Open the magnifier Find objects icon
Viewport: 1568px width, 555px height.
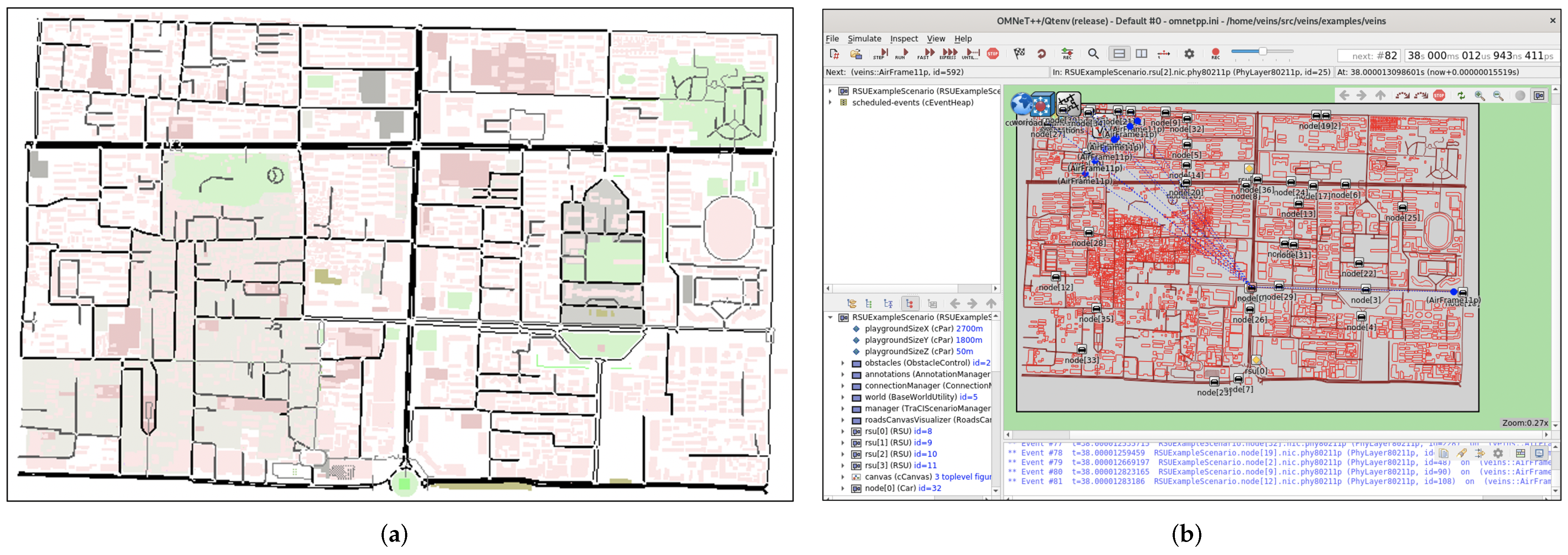1093,54
